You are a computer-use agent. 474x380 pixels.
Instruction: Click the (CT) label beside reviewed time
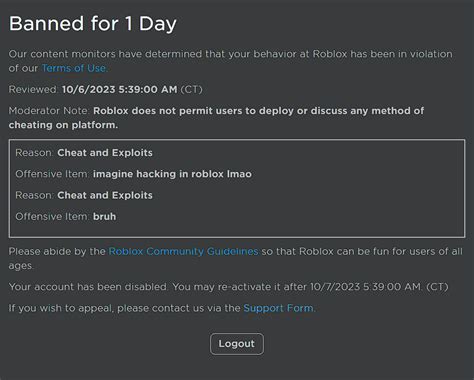click(x=191, y=89)
